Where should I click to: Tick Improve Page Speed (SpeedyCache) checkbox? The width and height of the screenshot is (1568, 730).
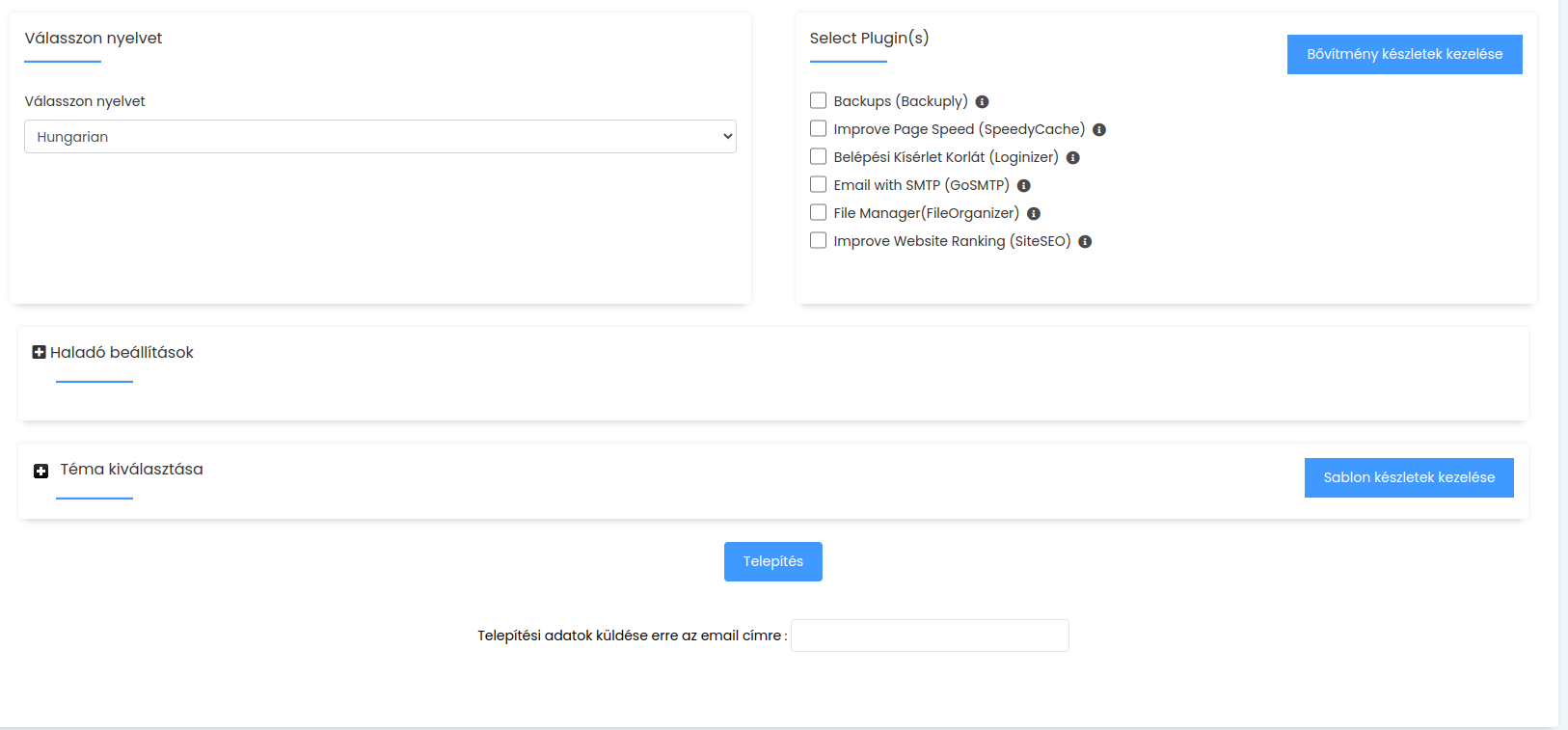click(x=818, y=128)
